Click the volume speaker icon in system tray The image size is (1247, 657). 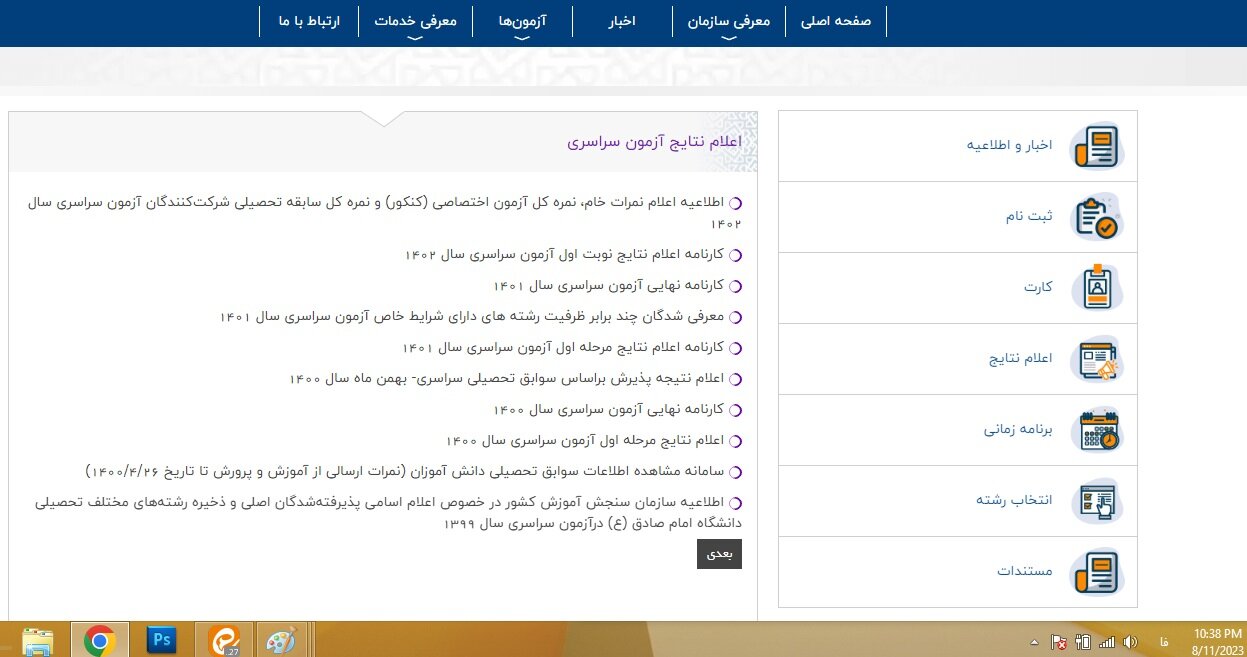click(x=1131, y=641)
